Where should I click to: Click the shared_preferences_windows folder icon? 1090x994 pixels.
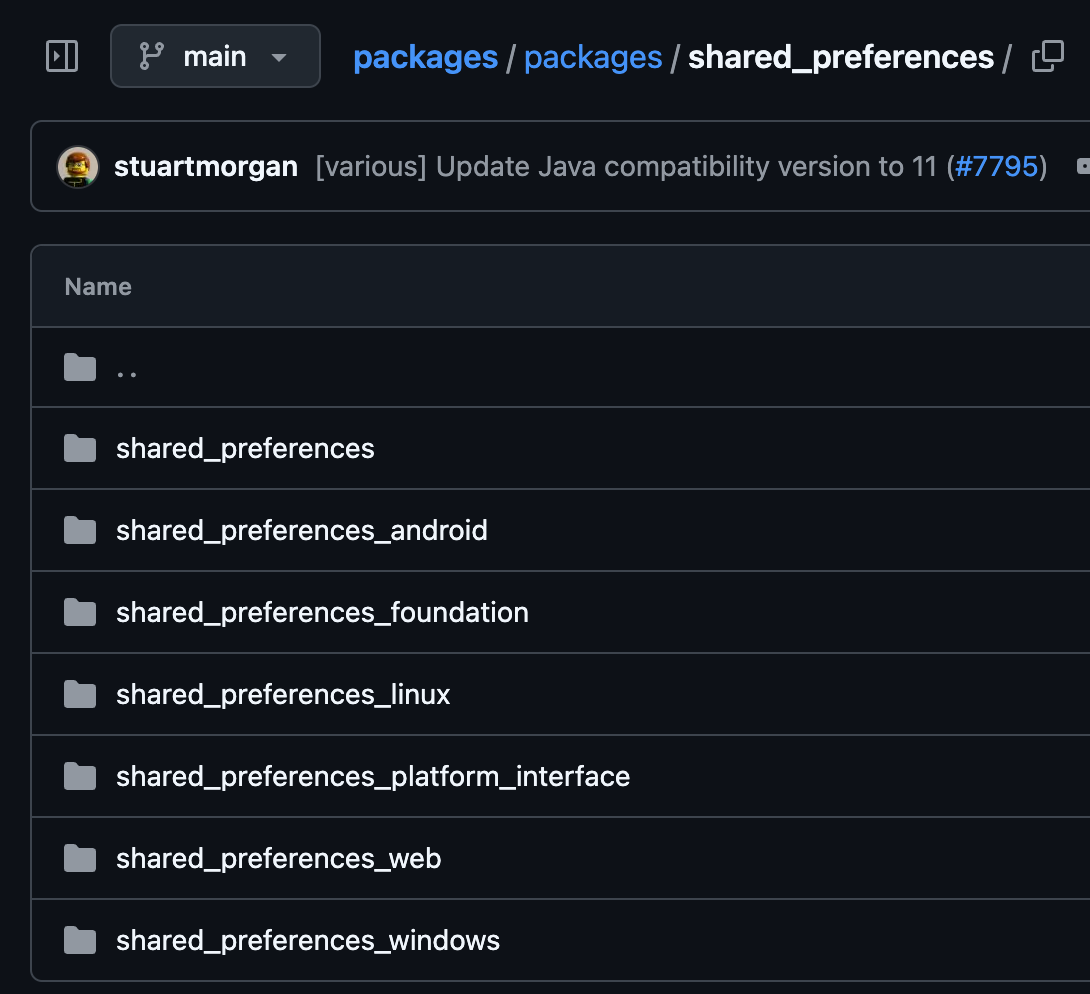point(80,940)
